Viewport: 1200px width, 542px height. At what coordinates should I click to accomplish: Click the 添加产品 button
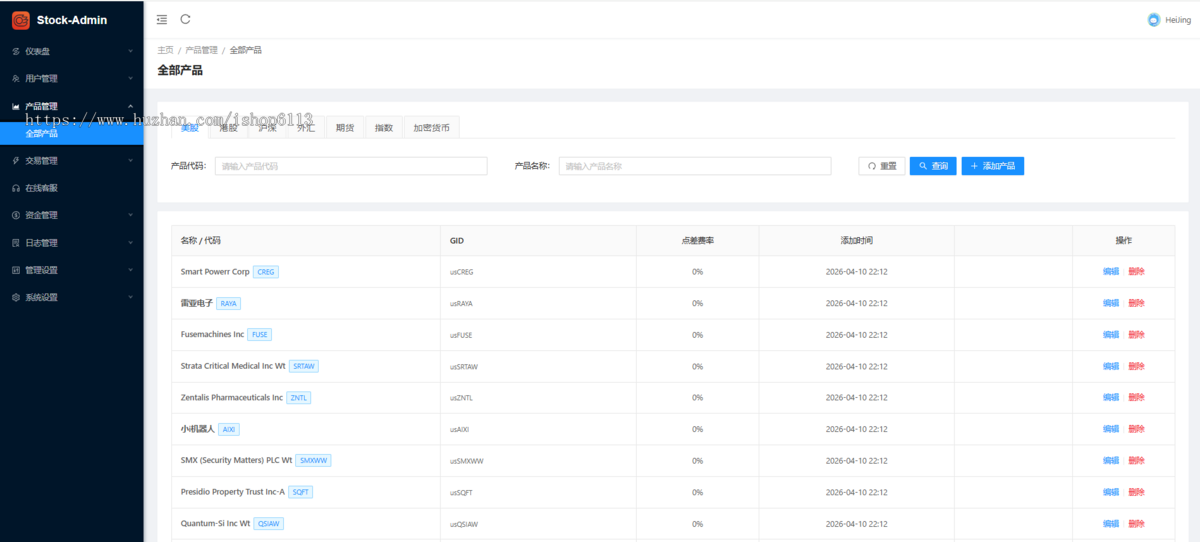pos(993,166)
